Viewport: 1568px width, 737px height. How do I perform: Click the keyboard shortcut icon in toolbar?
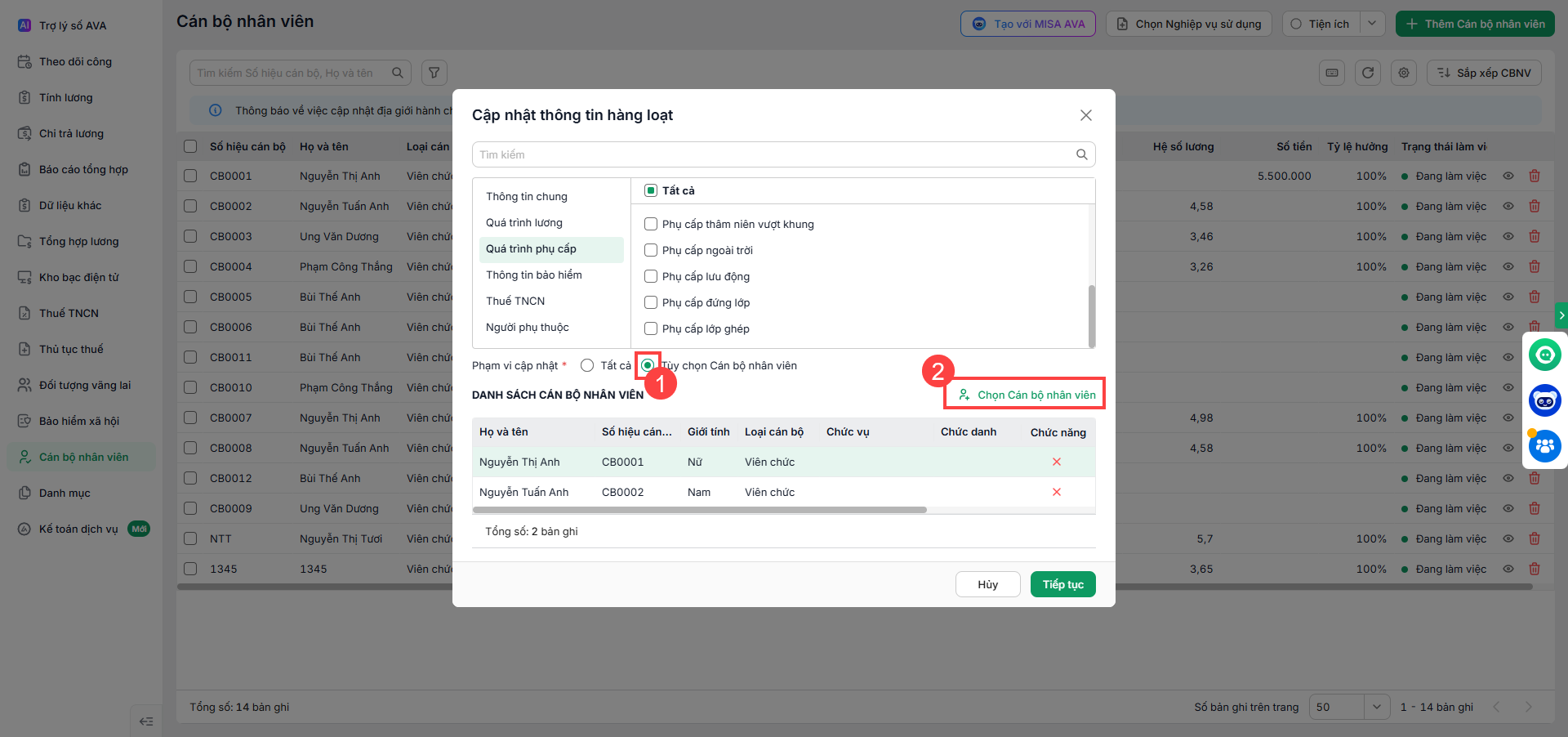pyautogui.click(x=1332, y=73)
